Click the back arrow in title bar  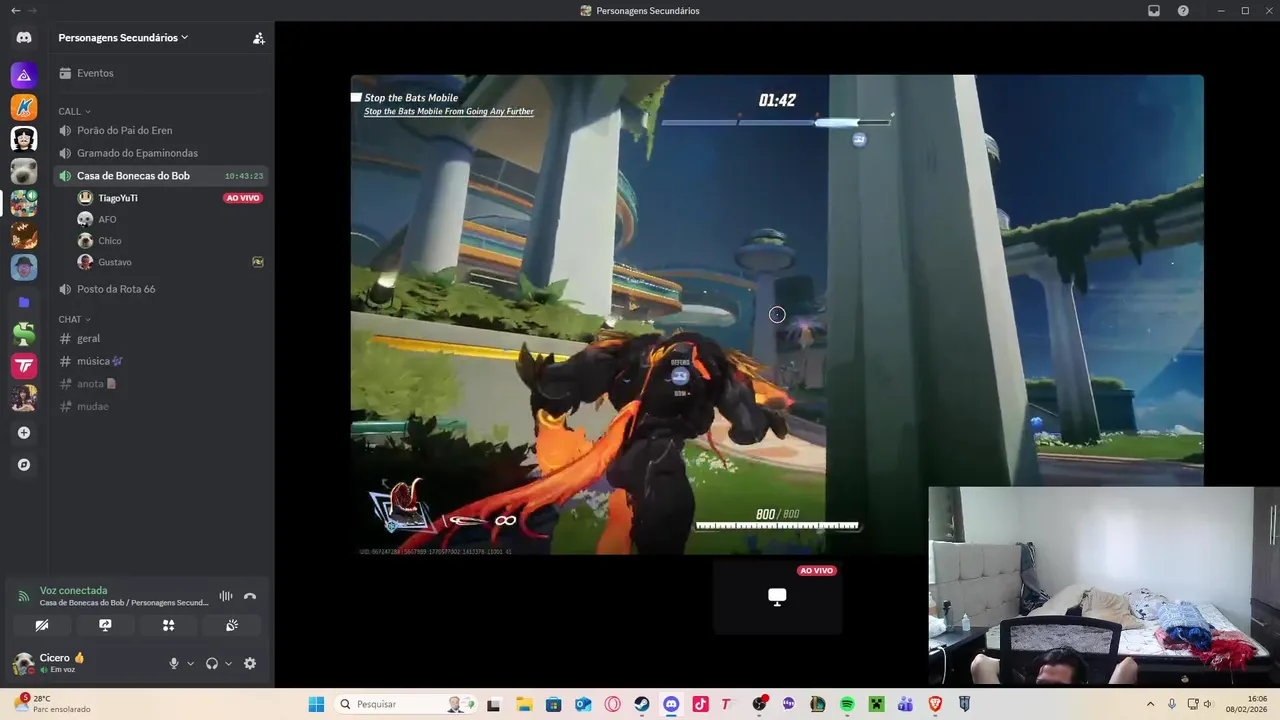click(15, 10)
